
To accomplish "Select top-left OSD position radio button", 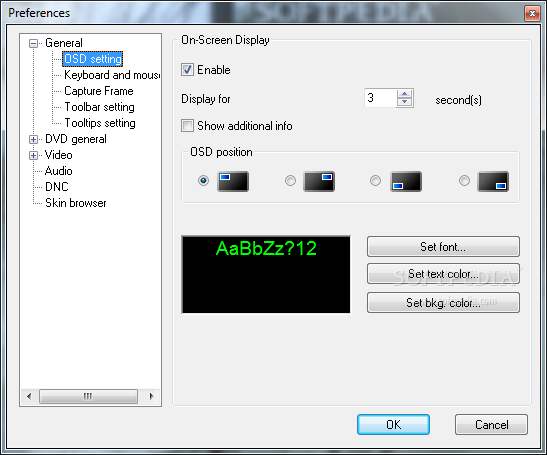I will coord(203,180).
